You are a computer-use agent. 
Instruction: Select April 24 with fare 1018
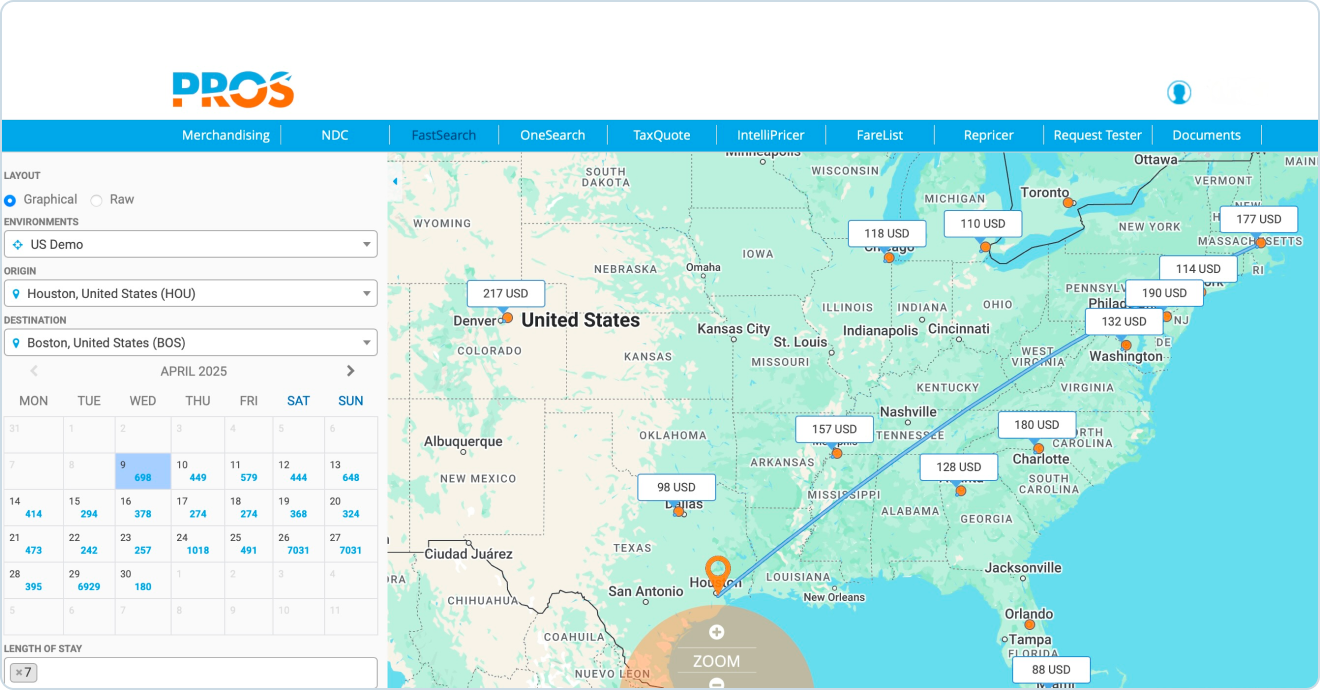click(198, 544)
